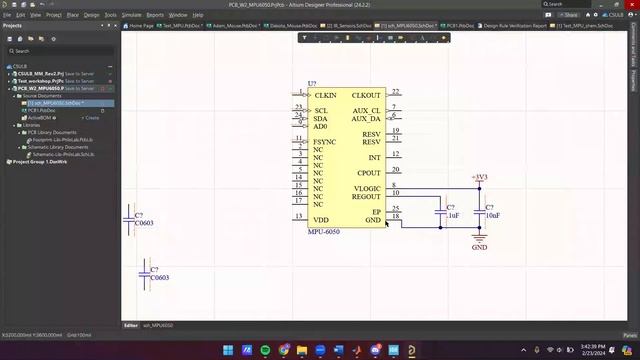Collapse the PCB_W2_MPU6050 project
640x360 pixels.
(x=9, y=89)
